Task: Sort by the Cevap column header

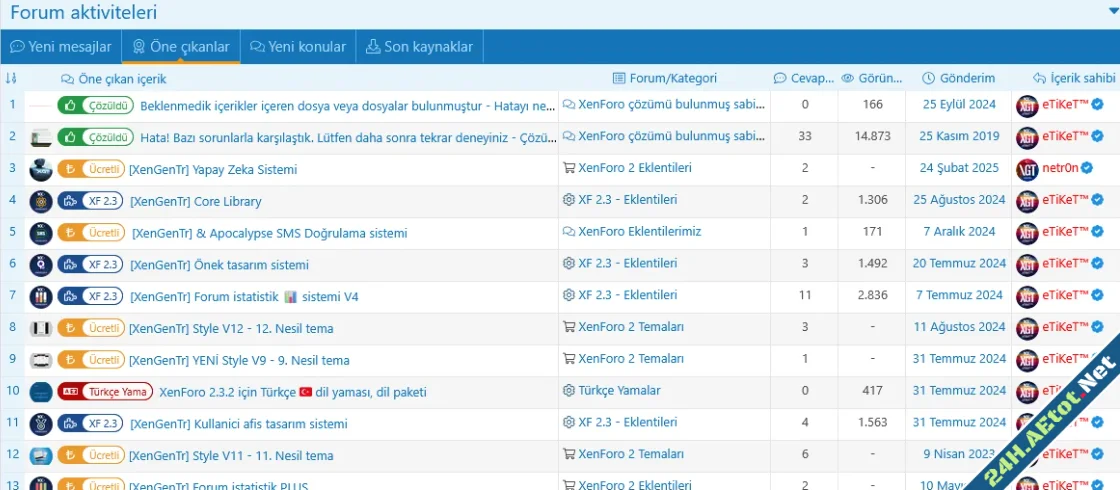Action: (804, 78)
